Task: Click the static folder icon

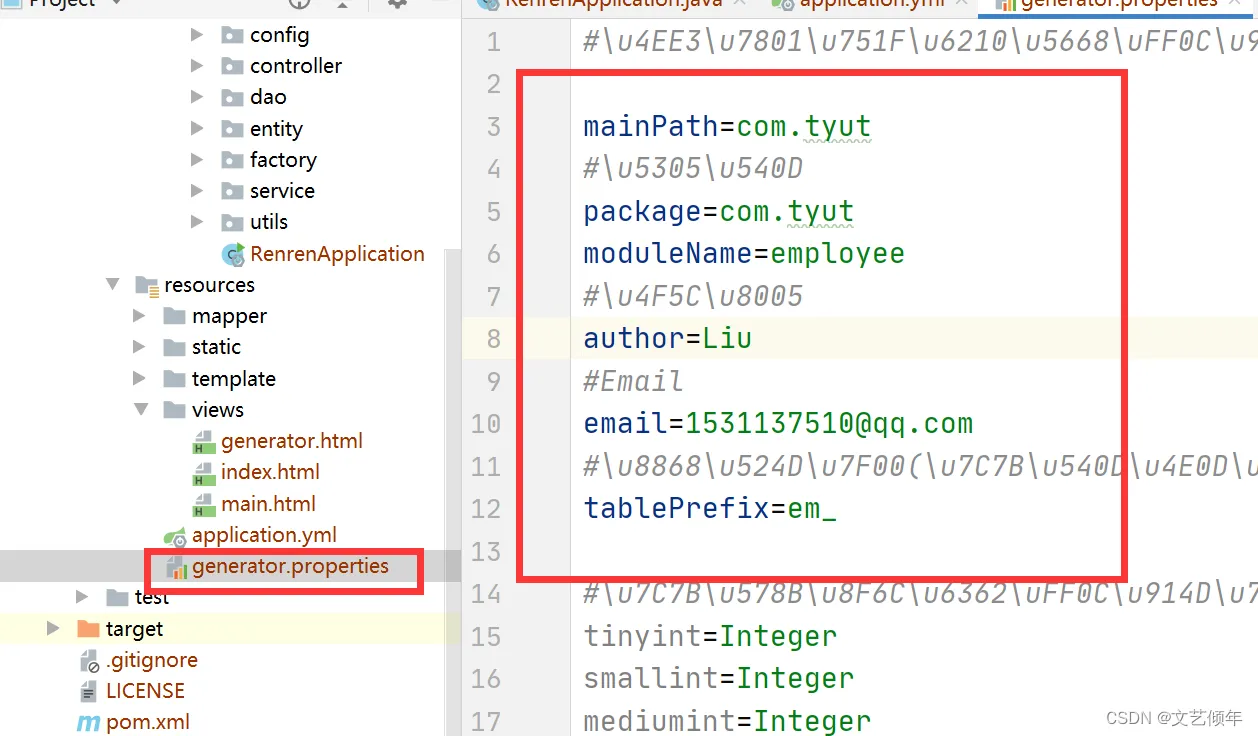Action: pyautogui.click(x=175, y=347)
